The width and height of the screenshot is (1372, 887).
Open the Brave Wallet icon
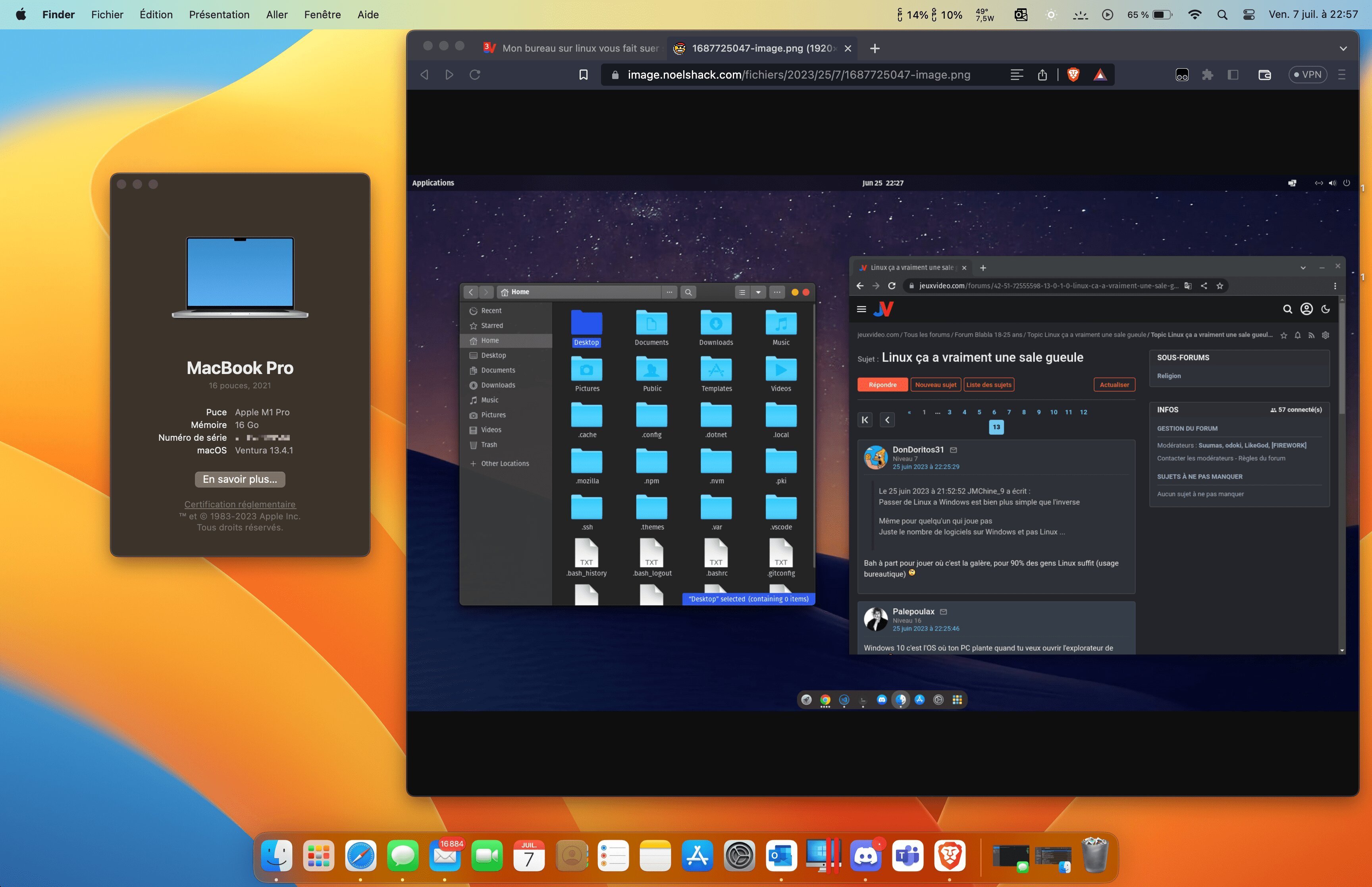coord(1264,75)
